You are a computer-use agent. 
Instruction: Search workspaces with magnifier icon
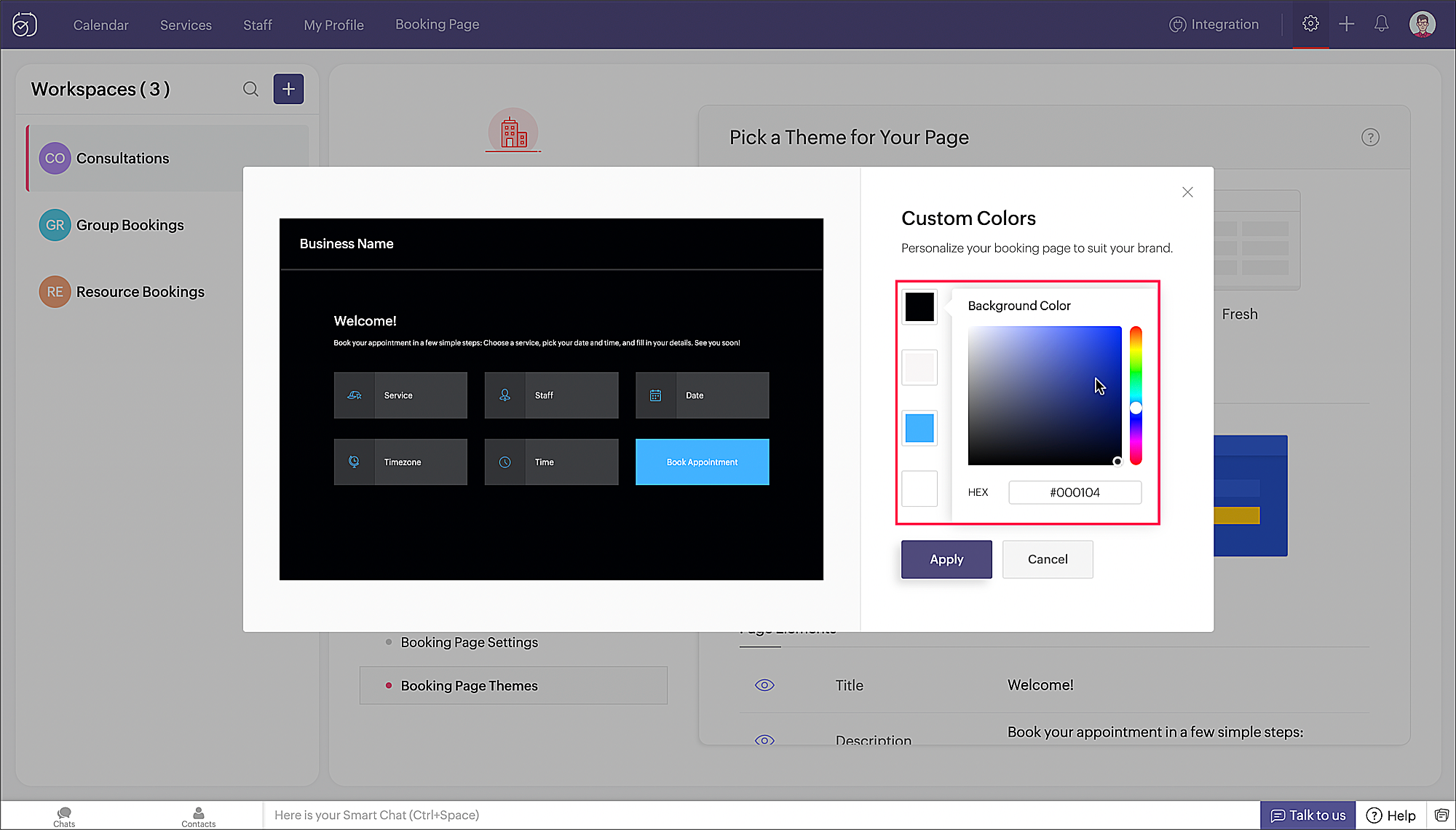[250, 89]
